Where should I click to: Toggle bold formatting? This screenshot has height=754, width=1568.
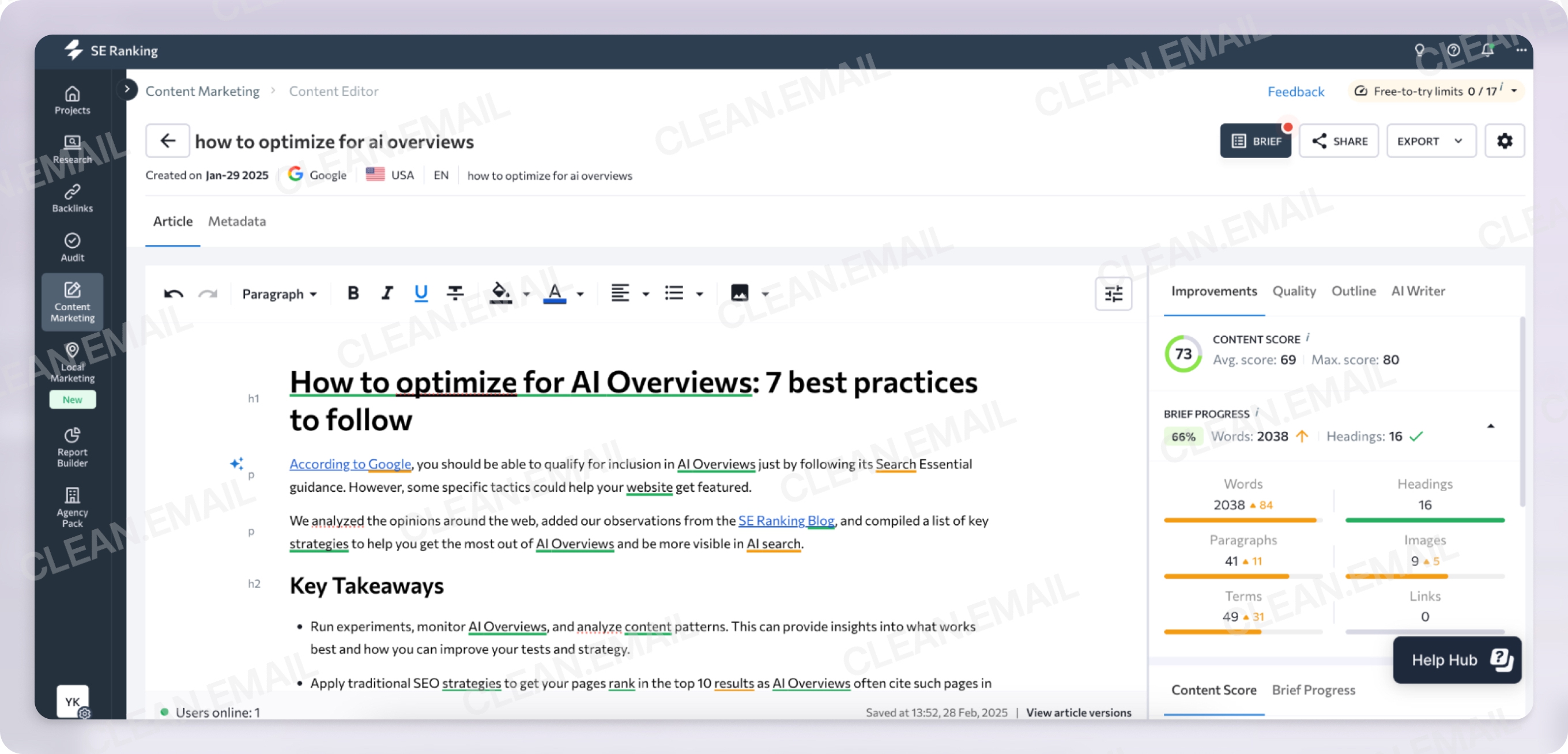[x=353, y=293]
